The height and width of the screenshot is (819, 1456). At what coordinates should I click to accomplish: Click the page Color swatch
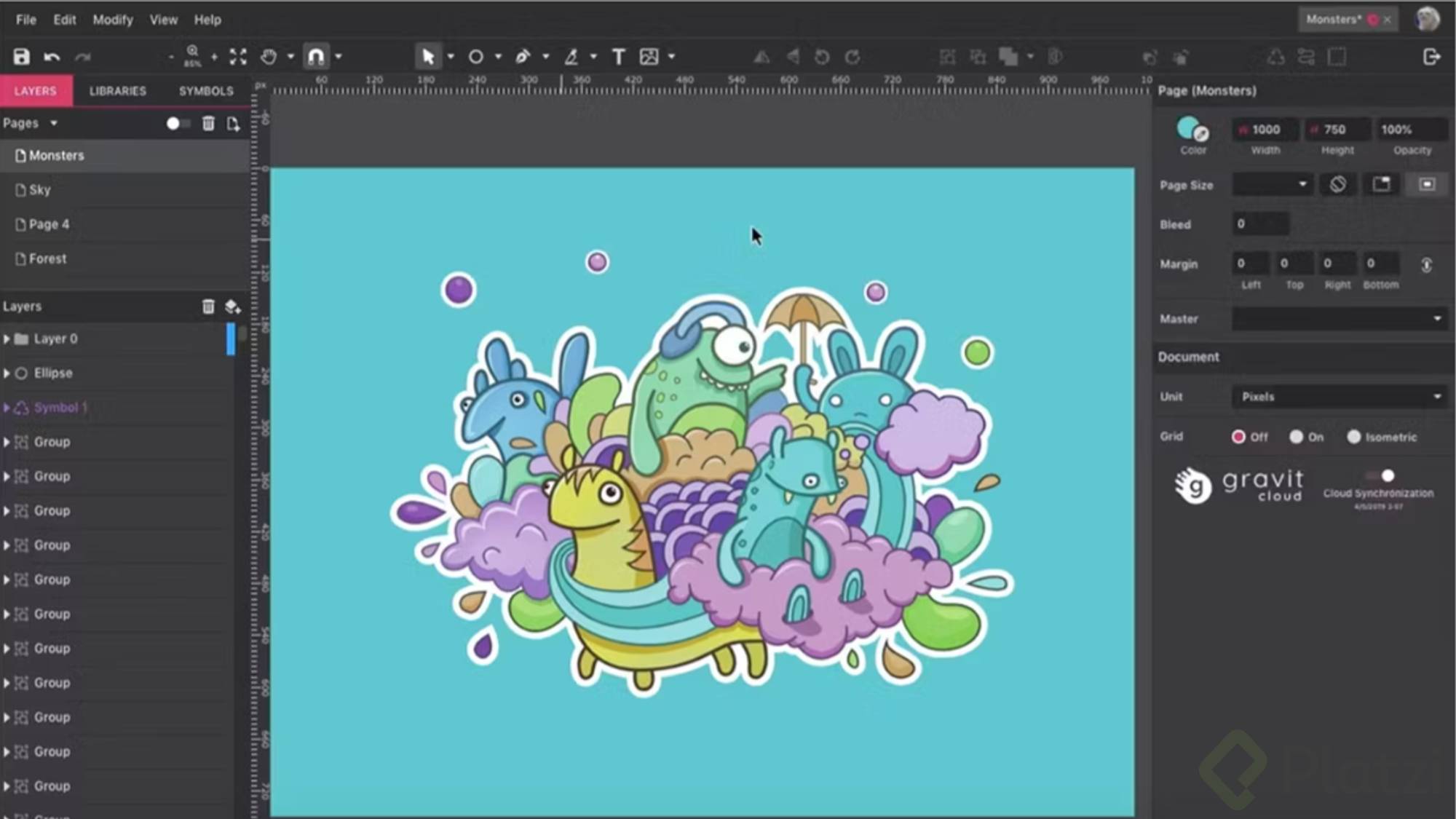[x=1189, y=129]
